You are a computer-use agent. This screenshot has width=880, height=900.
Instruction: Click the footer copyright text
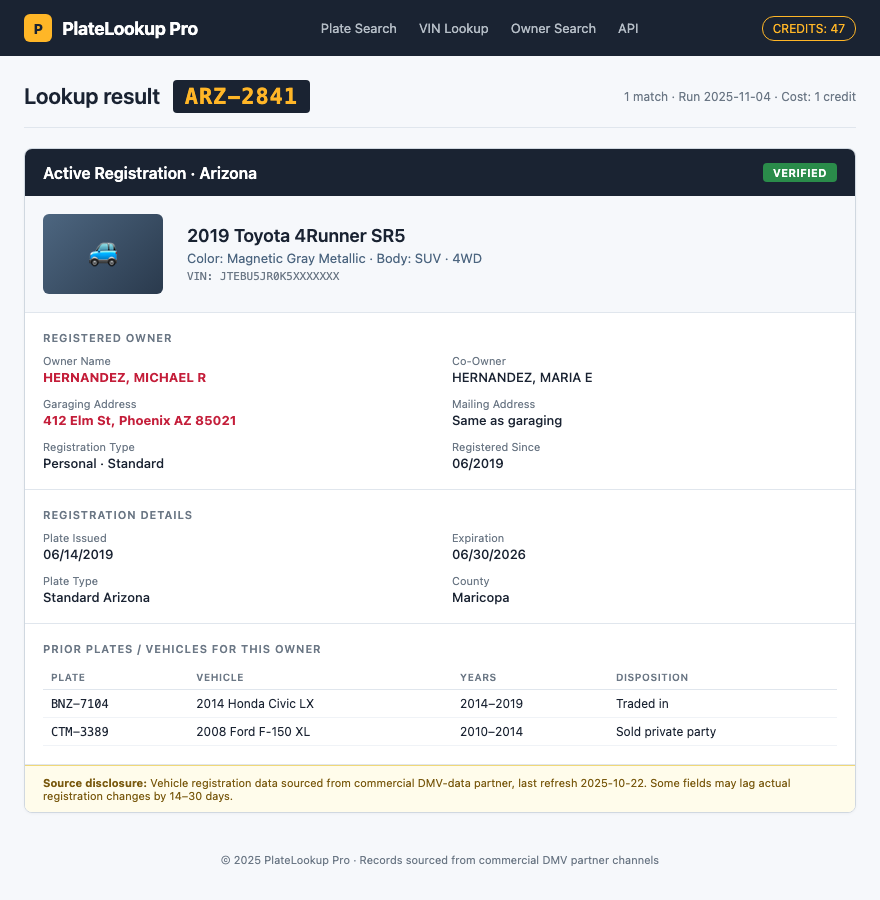coord(440,859)
